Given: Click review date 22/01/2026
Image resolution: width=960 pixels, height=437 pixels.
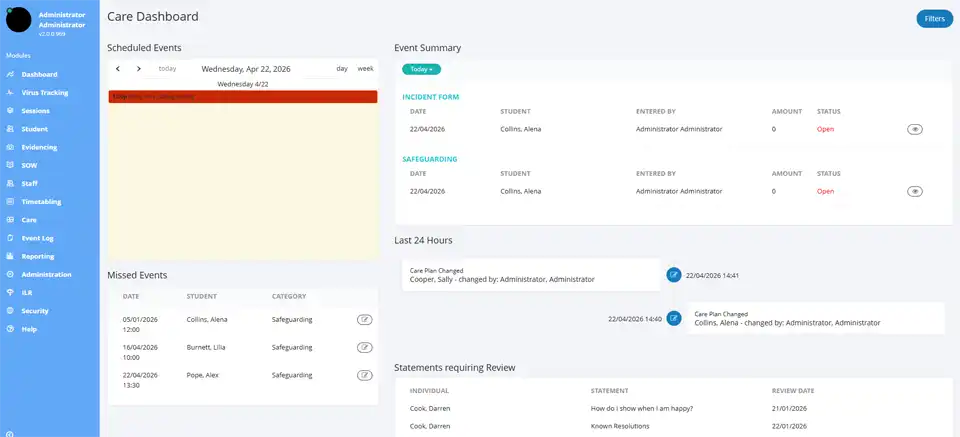Looking at the screenshot, I should coord(789,426).
